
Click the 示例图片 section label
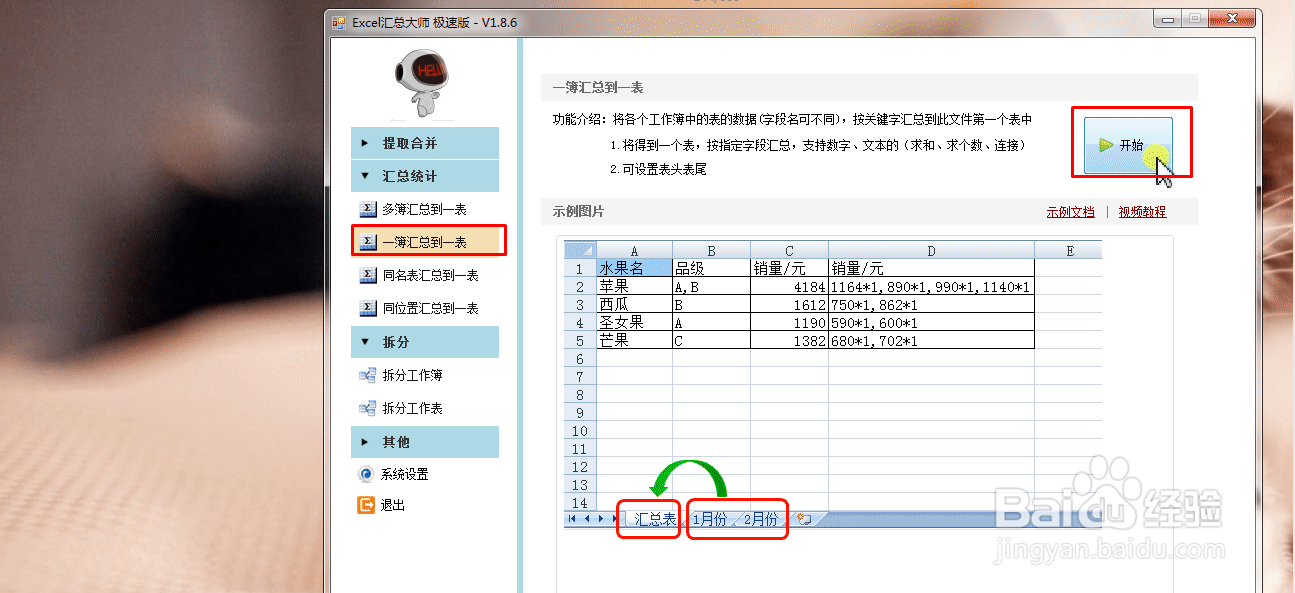click(x=578, y=212)
